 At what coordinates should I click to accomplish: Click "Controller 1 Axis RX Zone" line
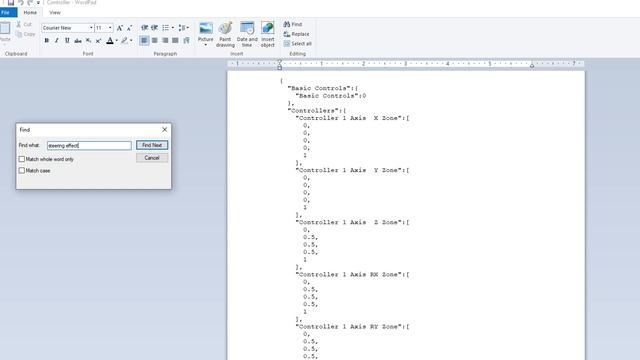coord(353,275)
